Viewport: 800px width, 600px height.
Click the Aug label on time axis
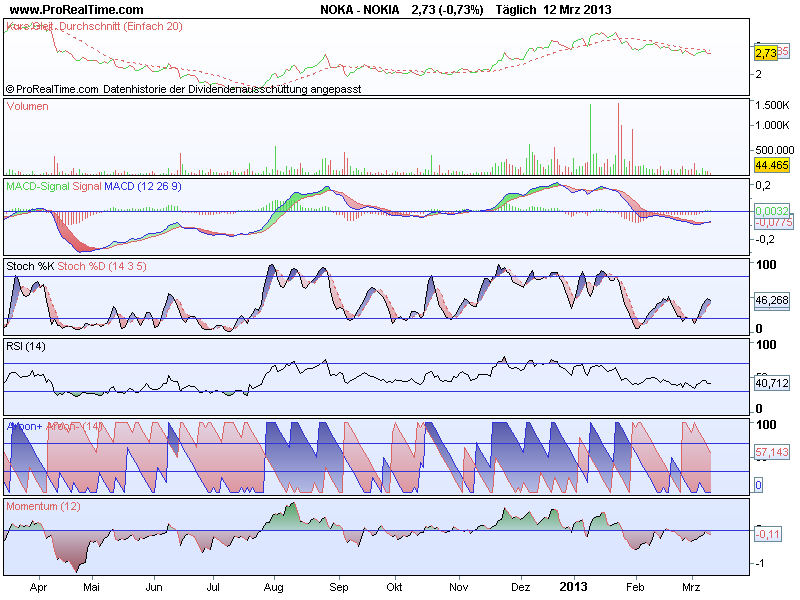pos(273,587)
